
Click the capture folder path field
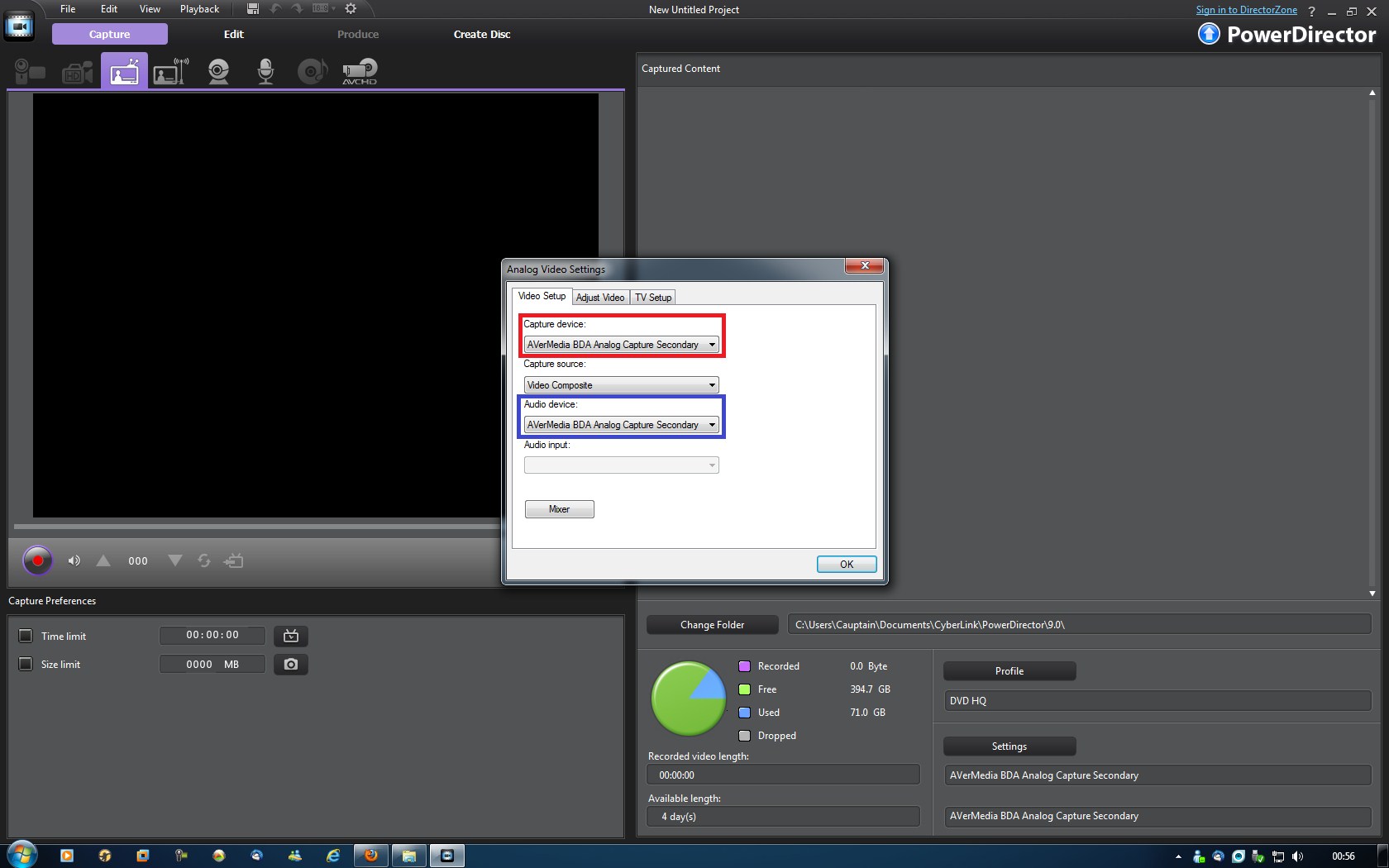pos(1079,625)
